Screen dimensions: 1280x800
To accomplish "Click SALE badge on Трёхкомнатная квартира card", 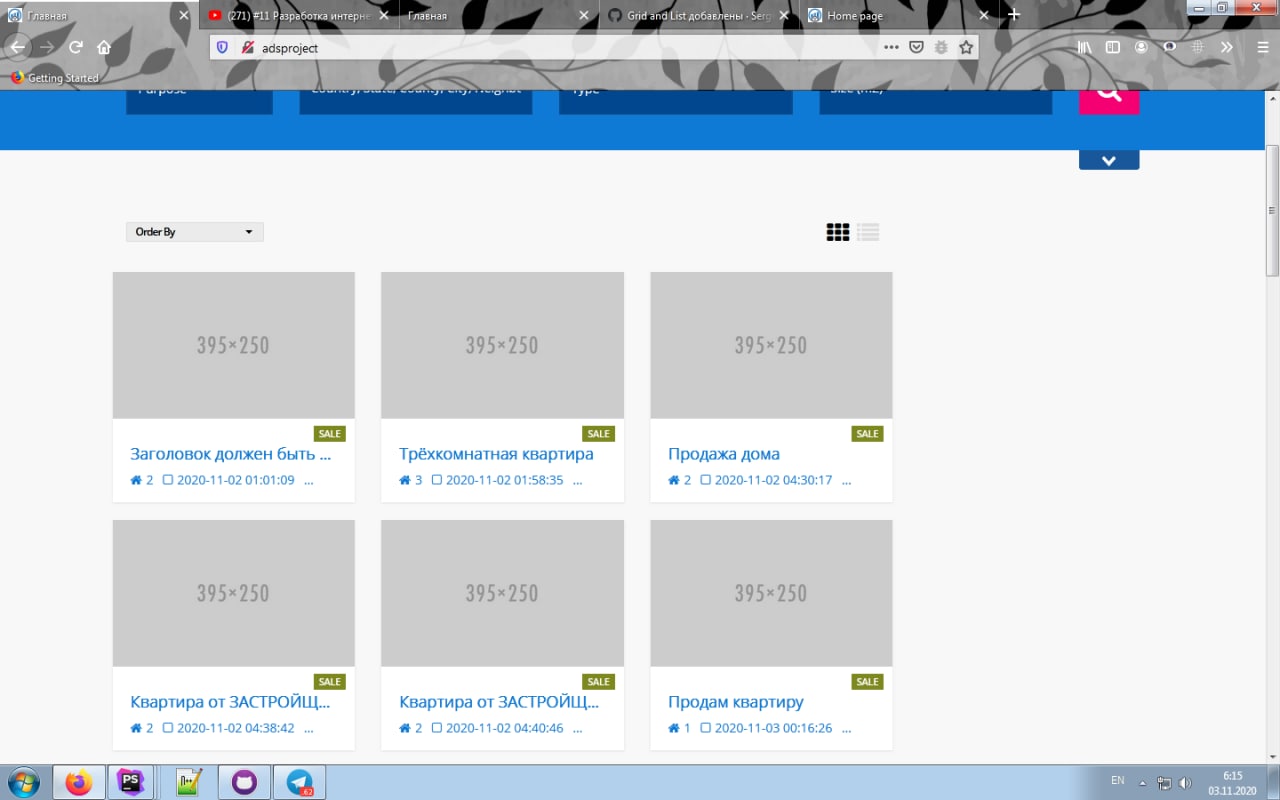I will (x=598, y=434).
